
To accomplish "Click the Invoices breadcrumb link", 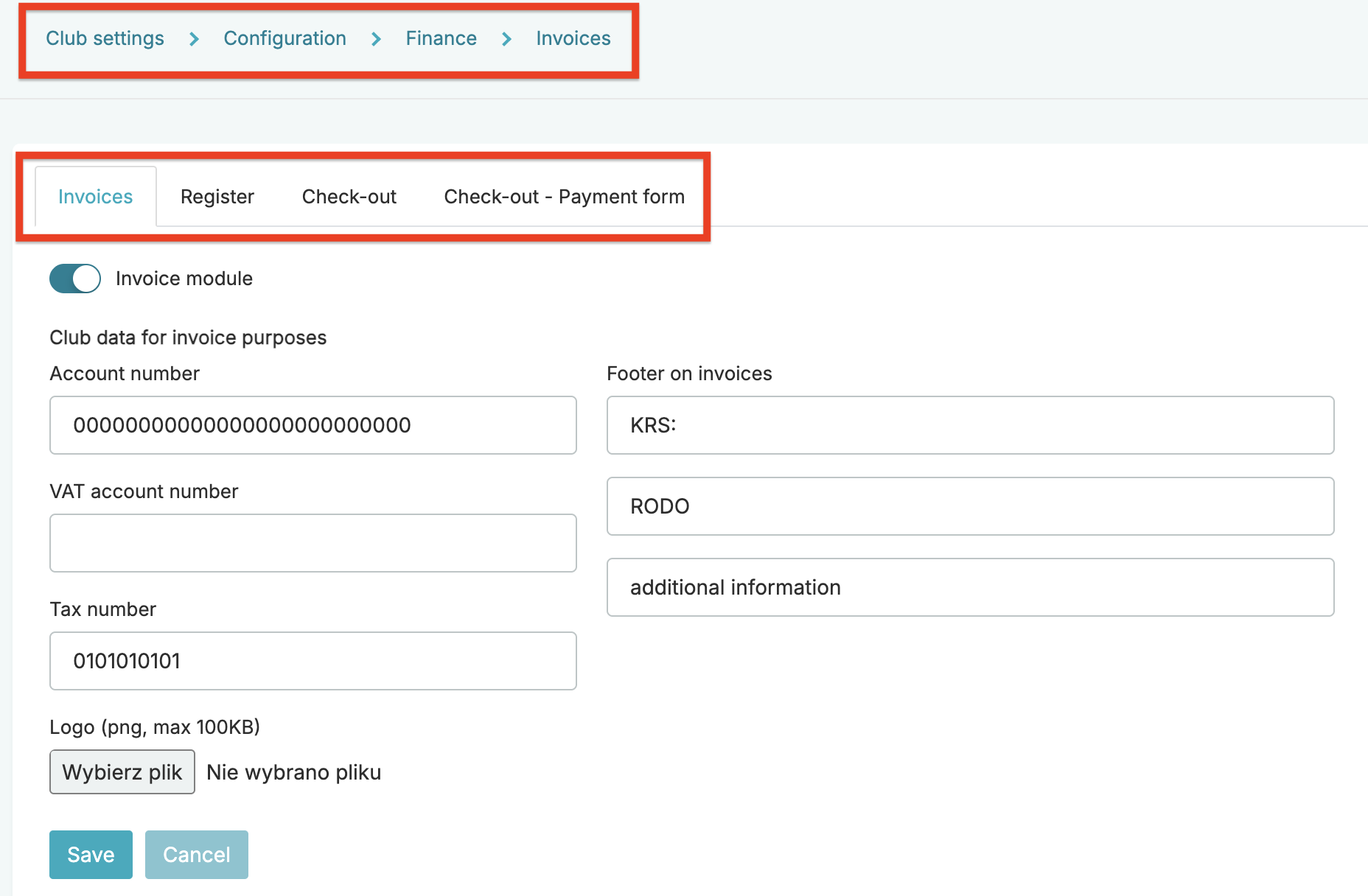I will [573, 38].
